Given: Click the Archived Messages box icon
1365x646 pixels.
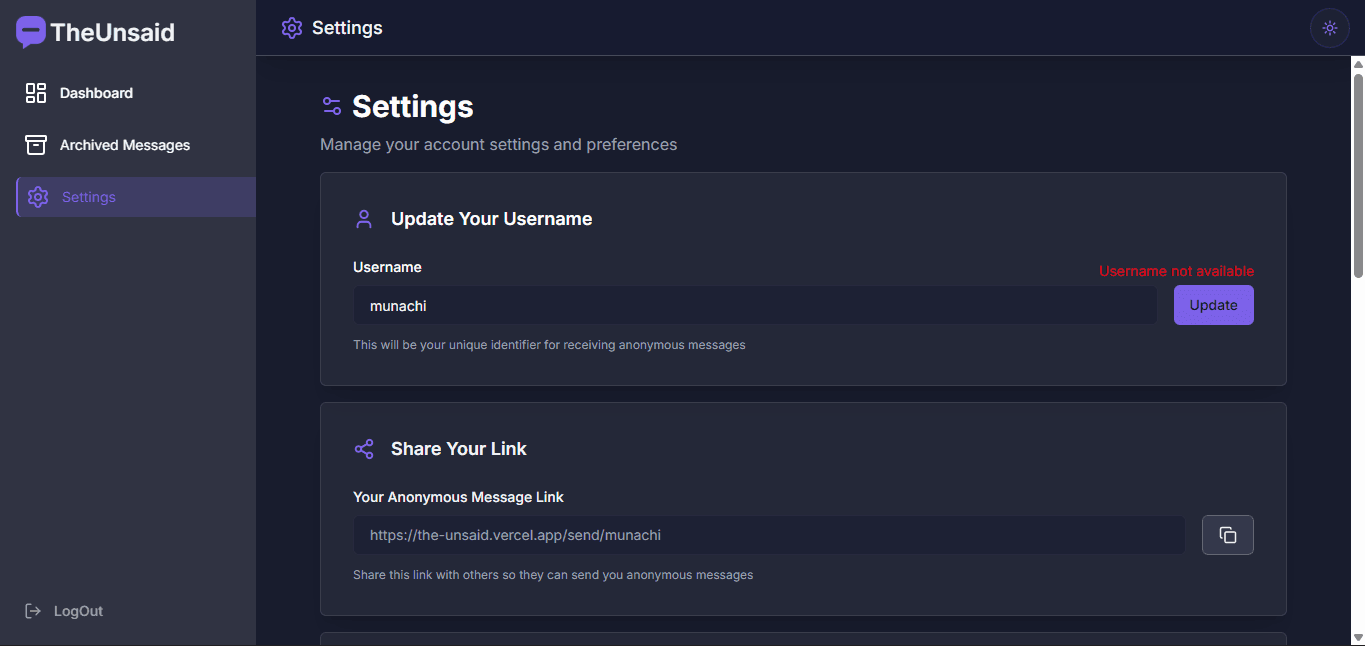Looking at the screenshot, I should (x=36, y=145).
